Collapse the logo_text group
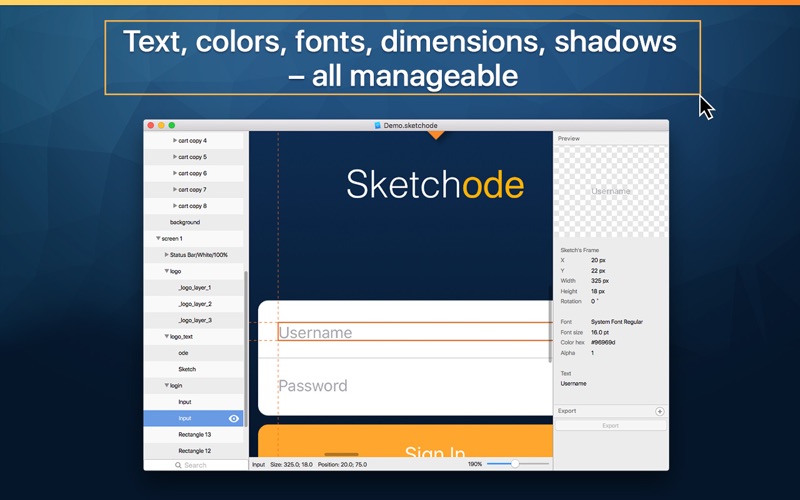This screenshot has width=800, height=500. tap(166, 336)
